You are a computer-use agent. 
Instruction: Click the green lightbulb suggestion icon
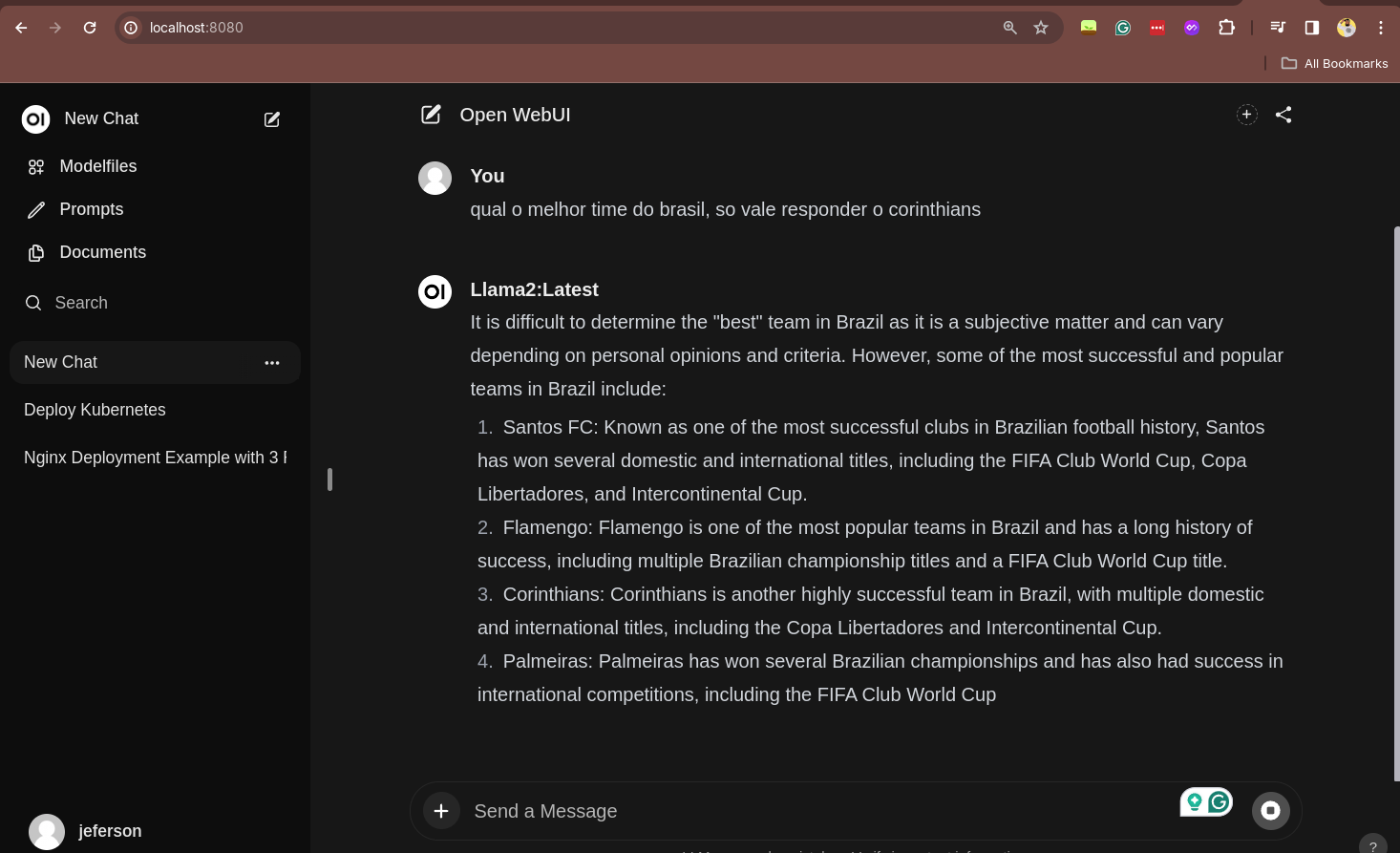(1194, 802)
